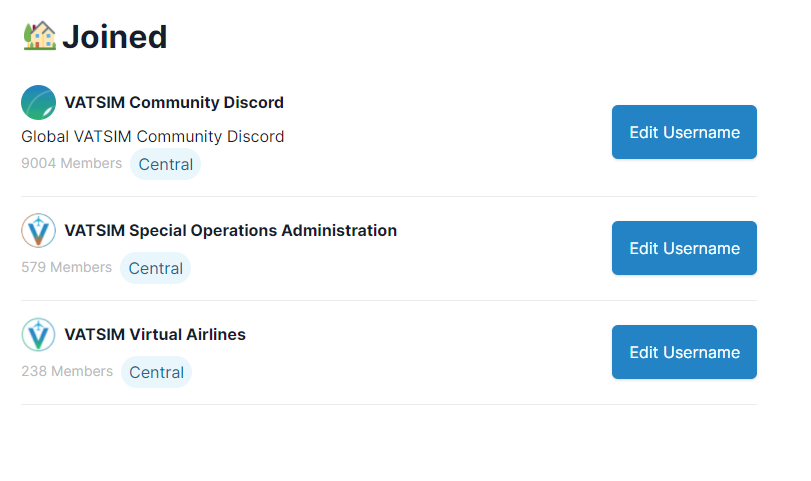Open the VATSIM Virtual Airlines title

(x=155, y=334)
